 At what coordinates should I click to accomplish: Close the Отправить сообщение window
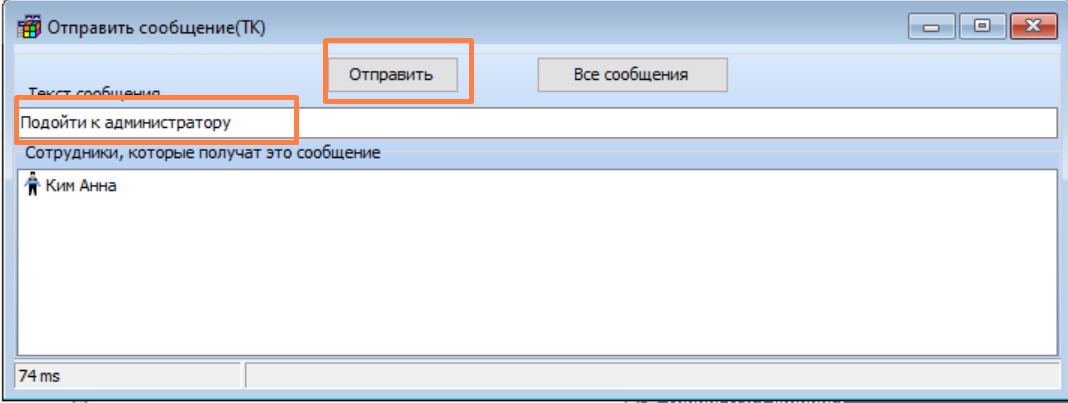point(1032,26)
